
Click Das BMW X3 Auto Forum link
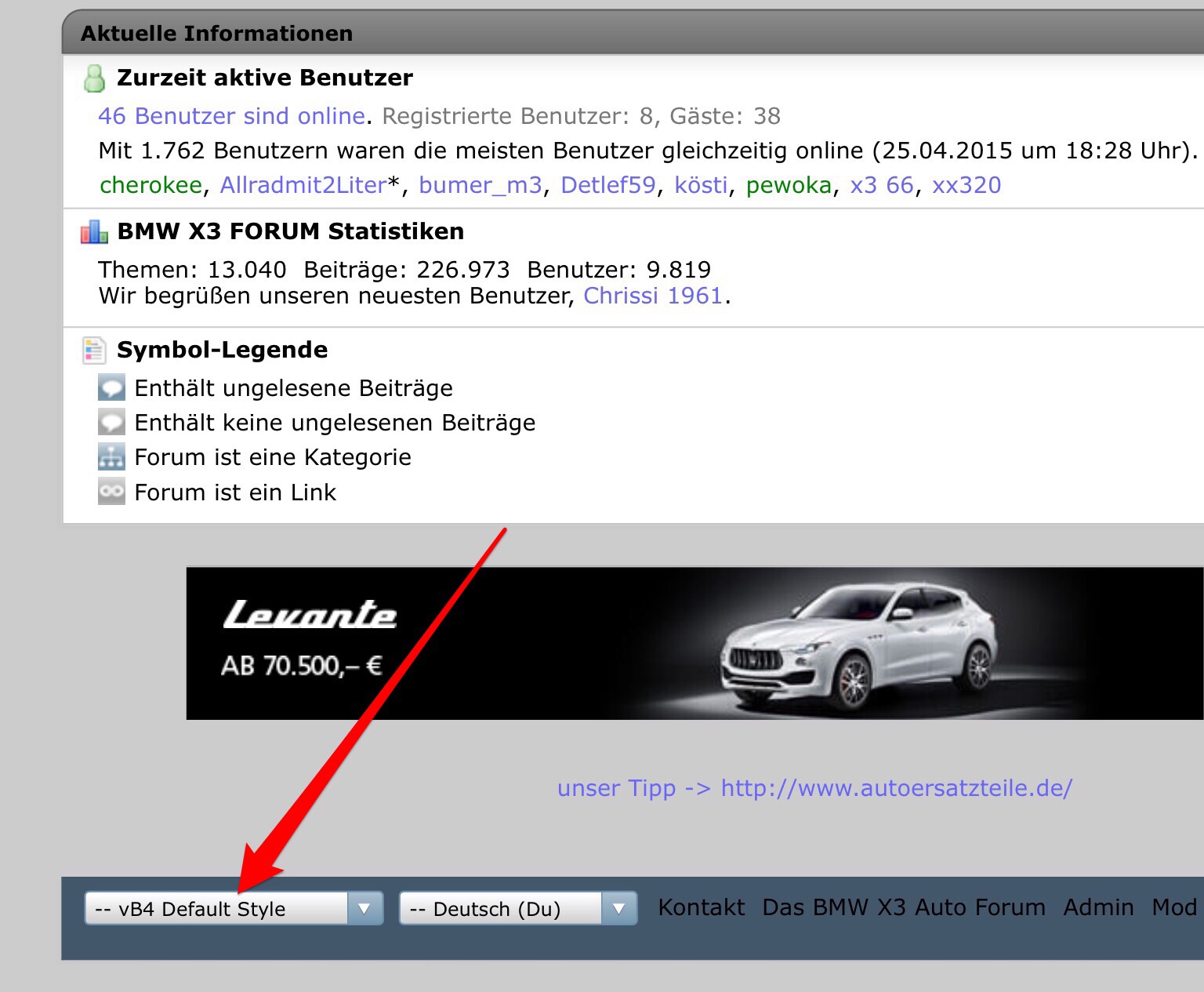point(904,907)
